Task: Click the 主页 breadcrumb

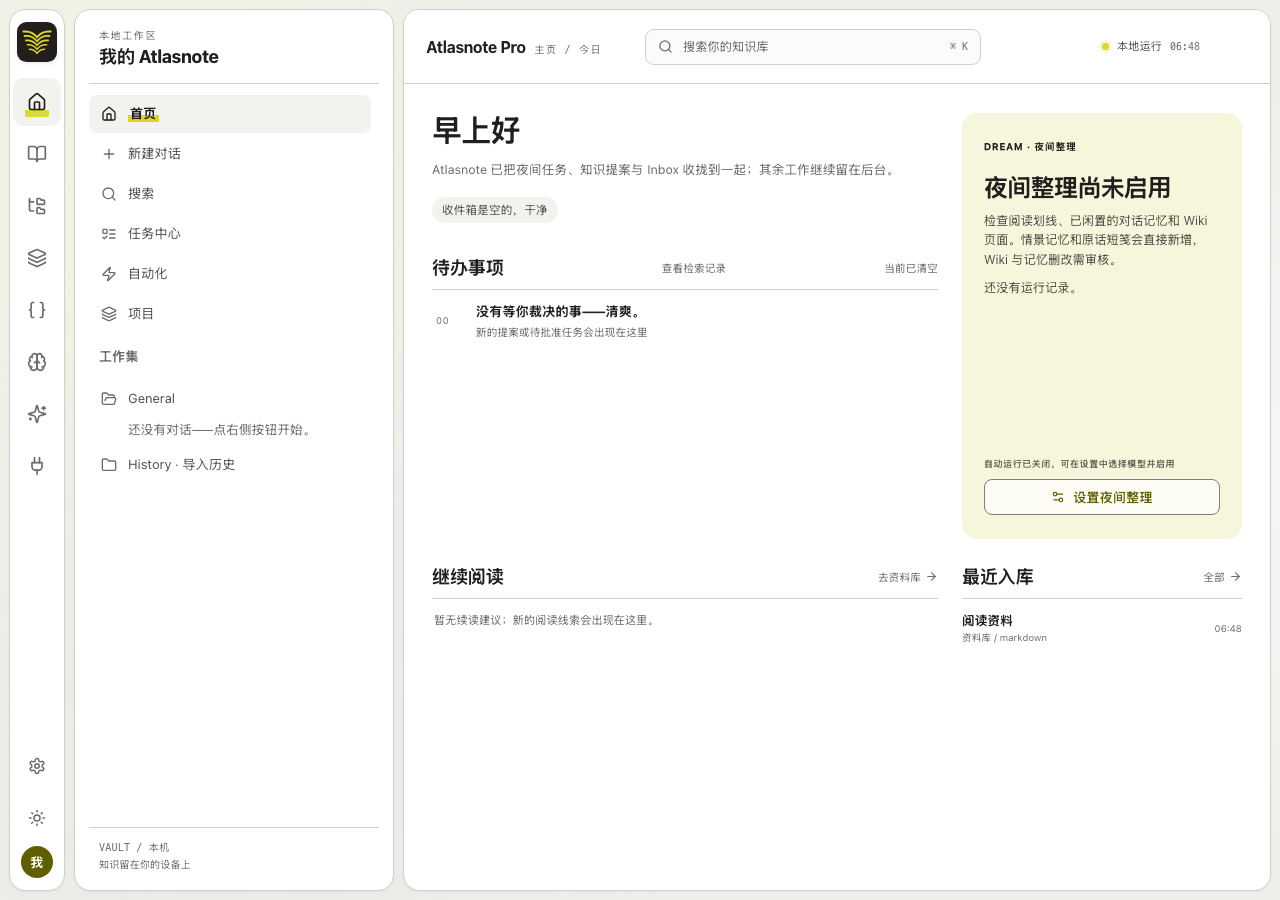Action: (x=545, y=49)
